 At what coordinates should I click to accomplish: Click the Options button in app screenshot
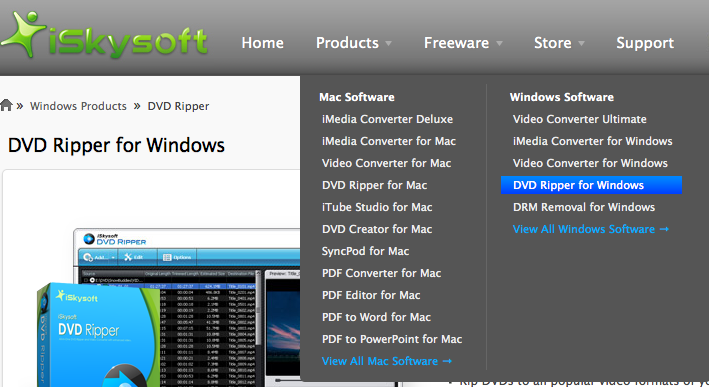point(177,257)
